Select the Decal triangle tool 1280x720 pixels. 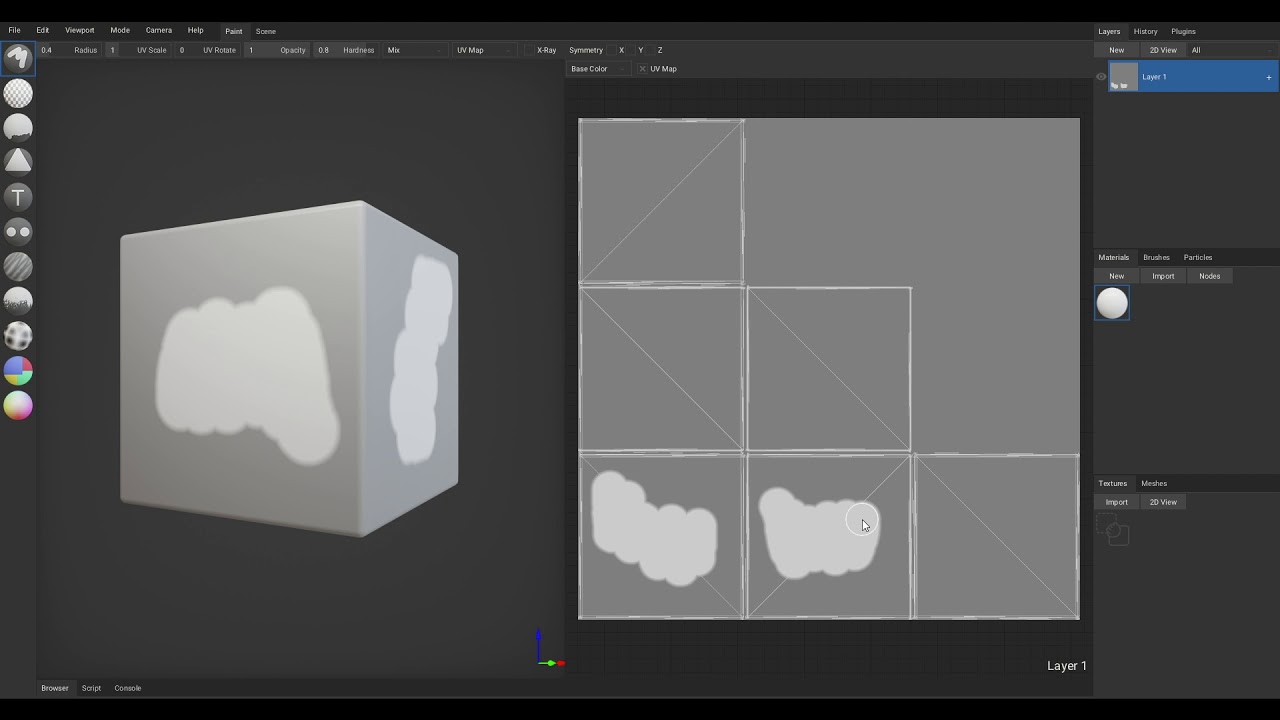coord(18,162)
